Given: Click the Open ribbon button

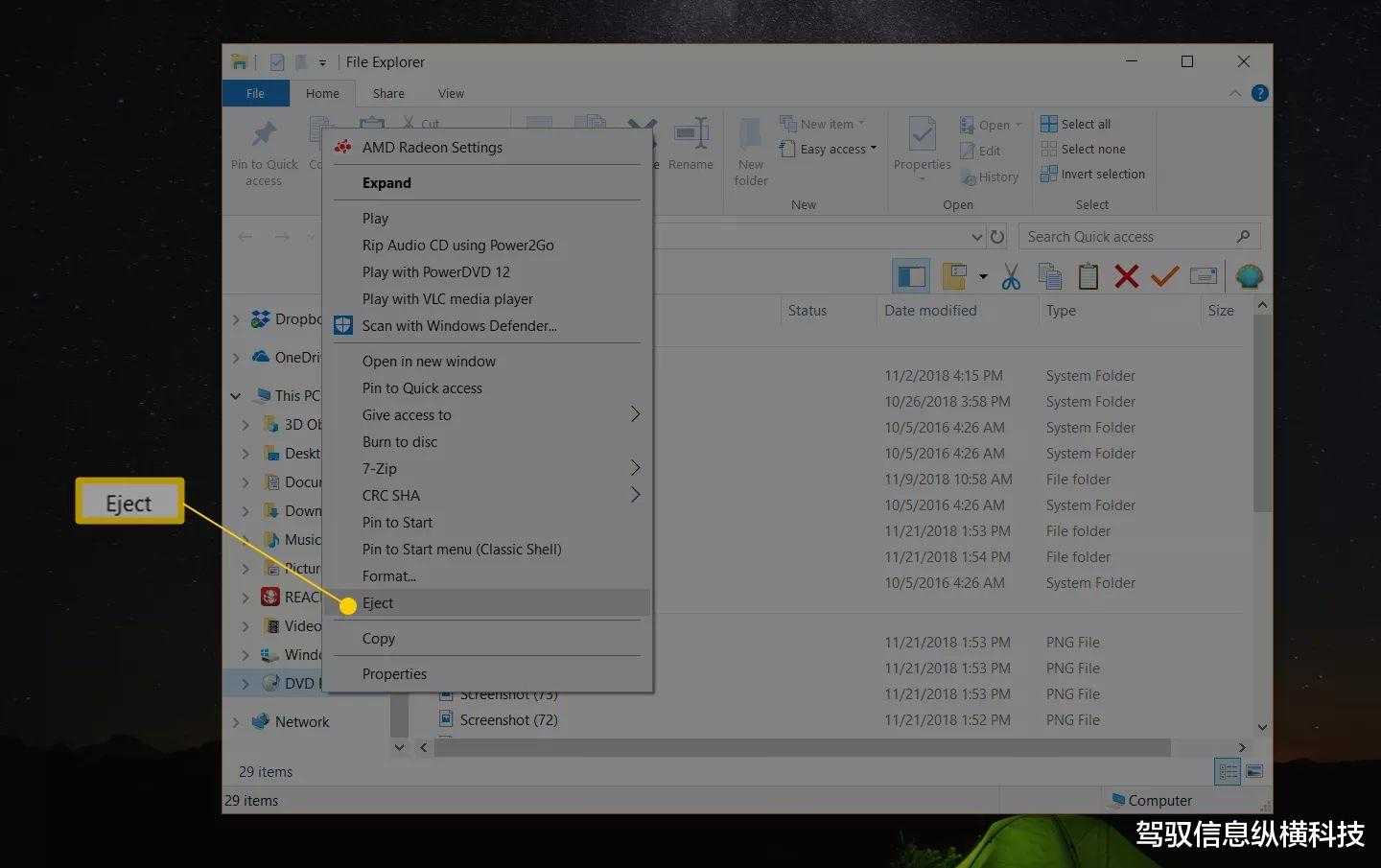Looking at the screenshot, I should (991, 125).
